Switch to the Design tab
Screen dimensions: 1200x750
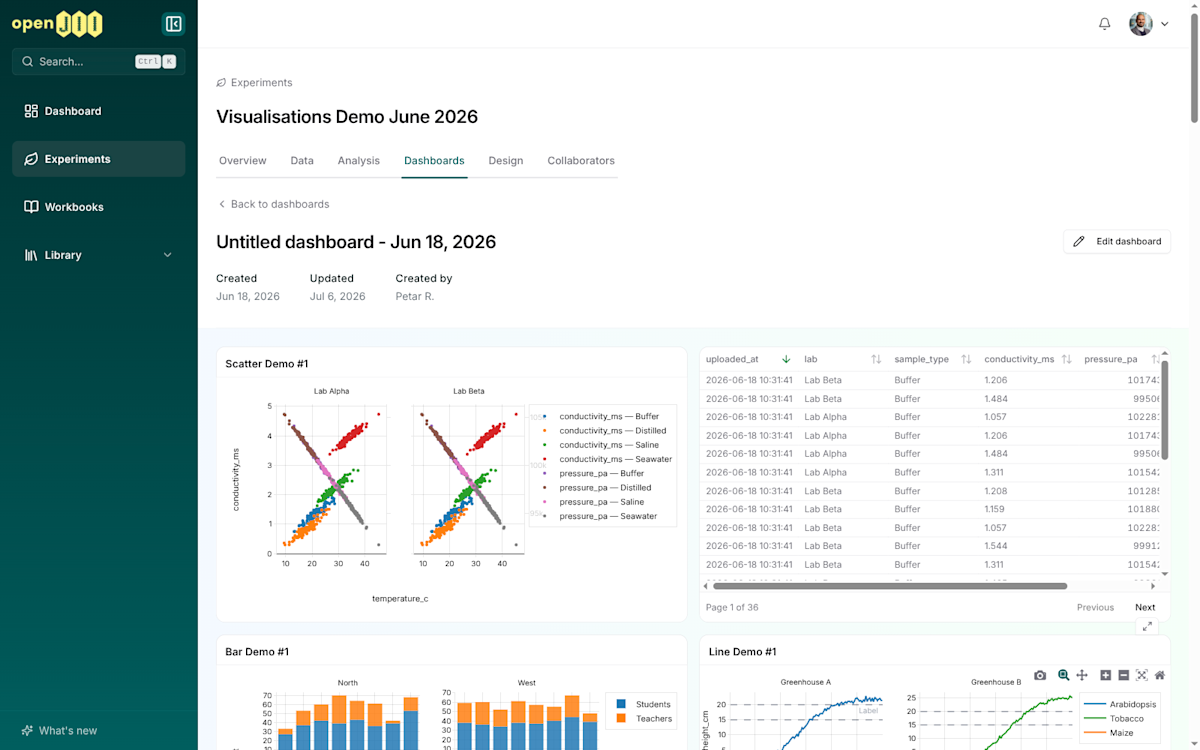[506, 161]
